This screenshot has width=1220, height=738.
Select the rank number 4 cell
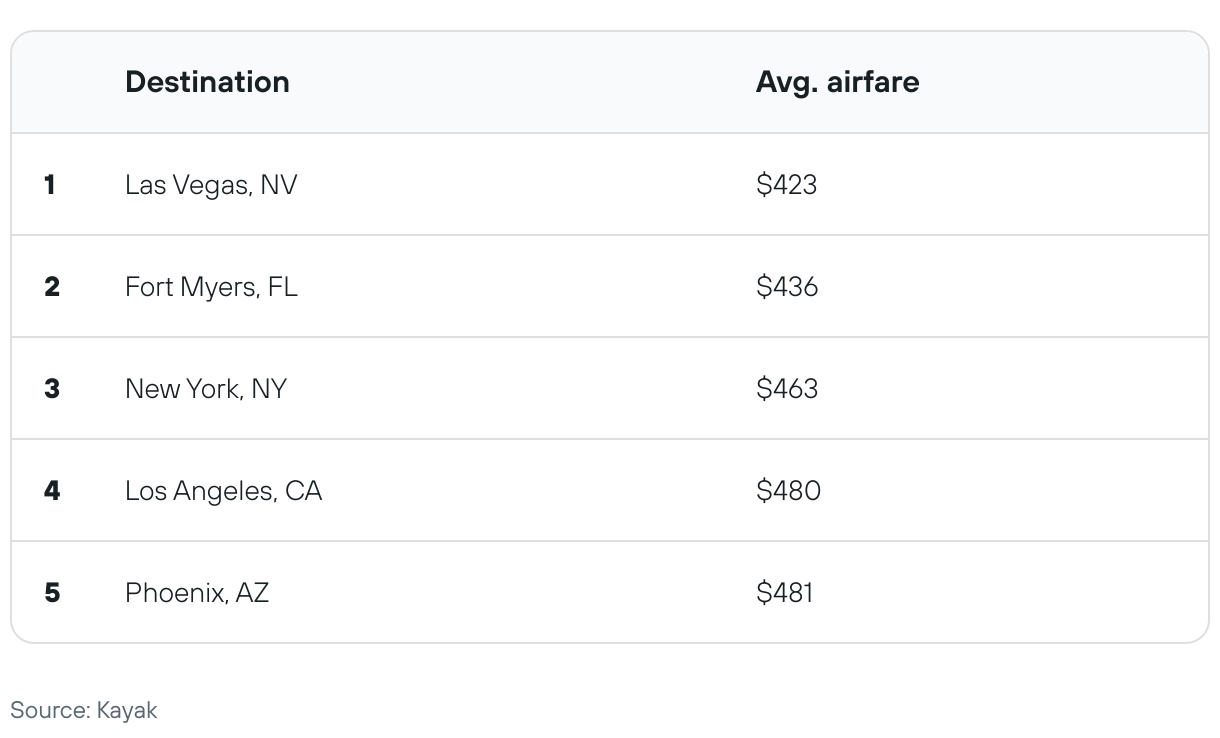(52, 491)
